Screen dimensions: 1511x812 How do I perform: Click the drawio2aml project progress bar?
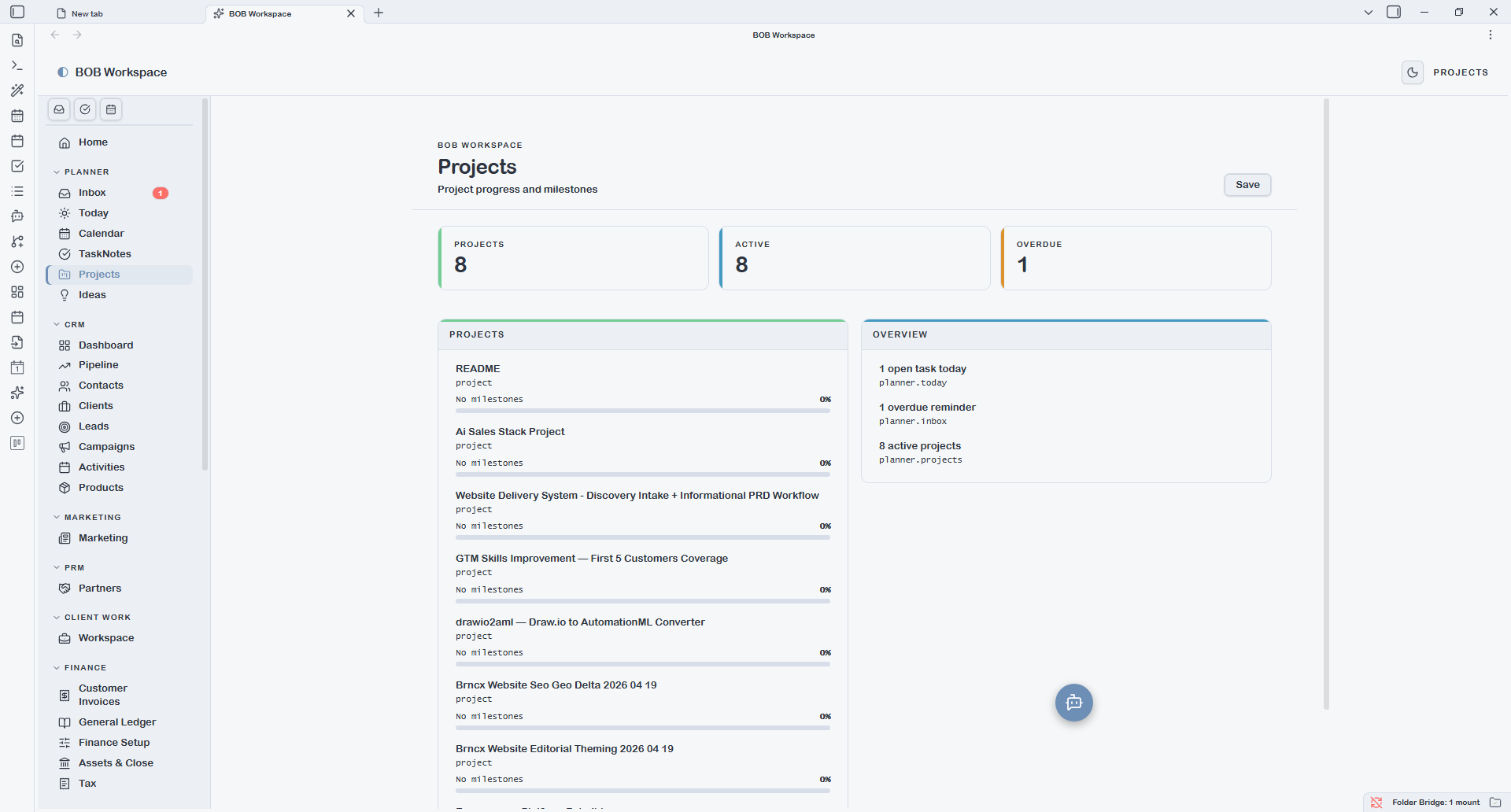pyautogui.click(x=643, y=664)
